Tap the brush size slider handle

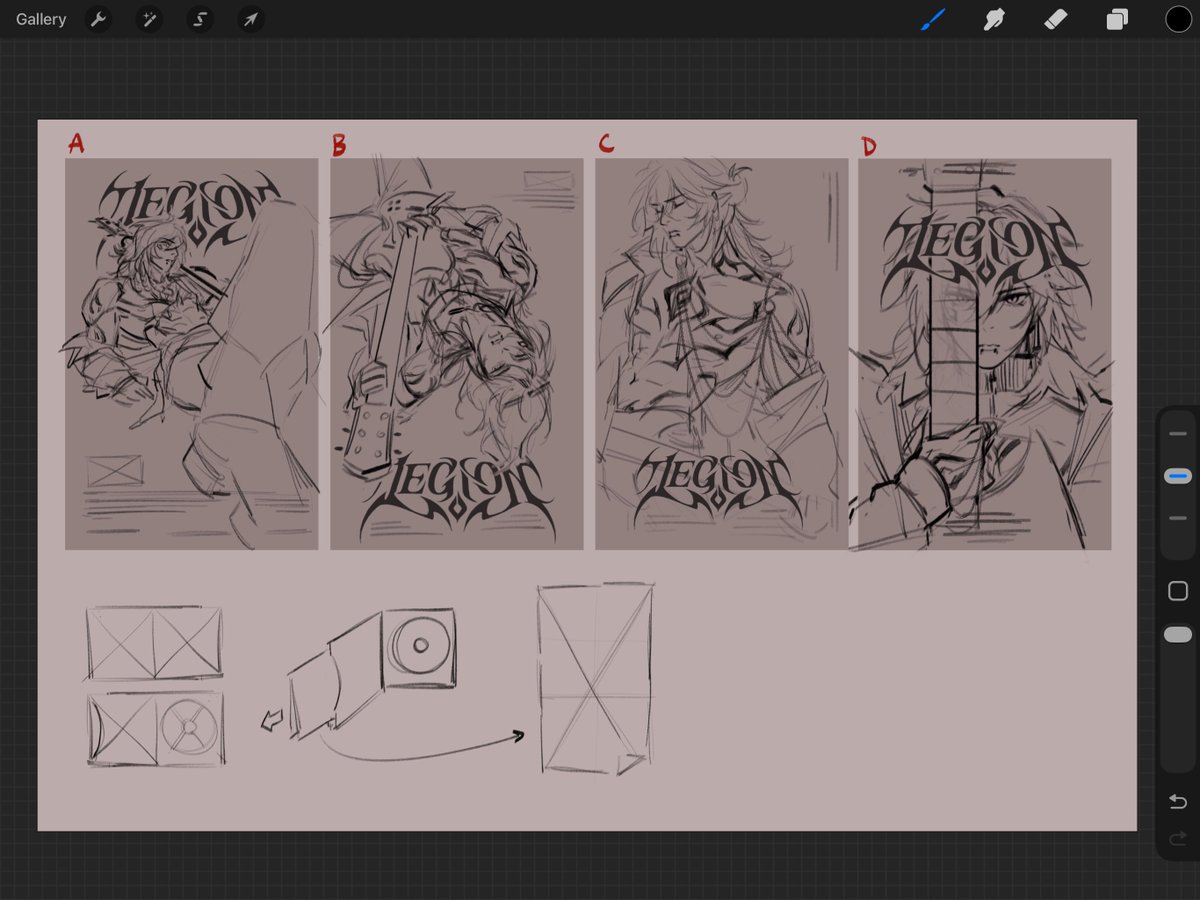[x=1178, y=477]
